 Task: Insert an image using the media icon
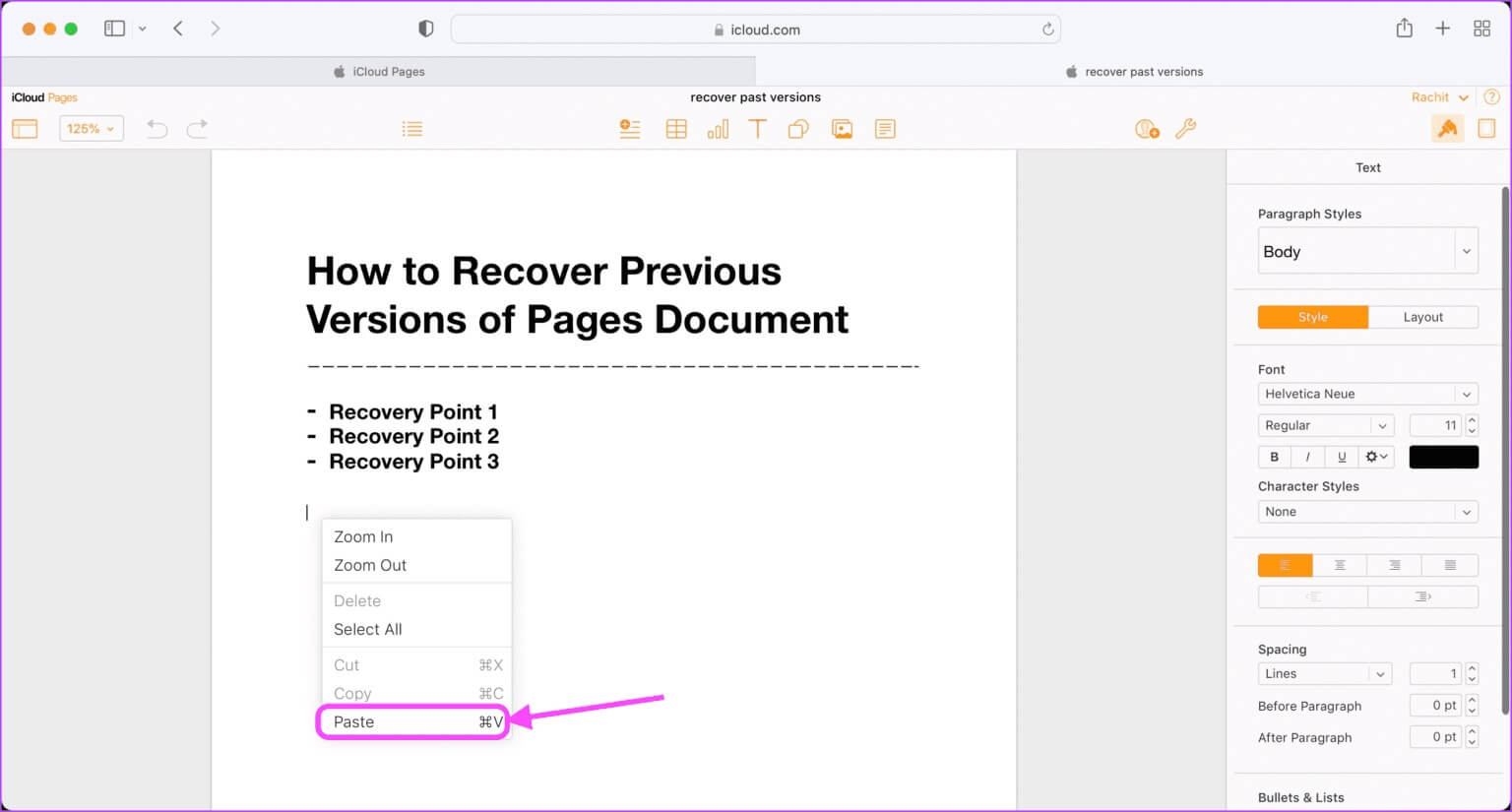842,129
